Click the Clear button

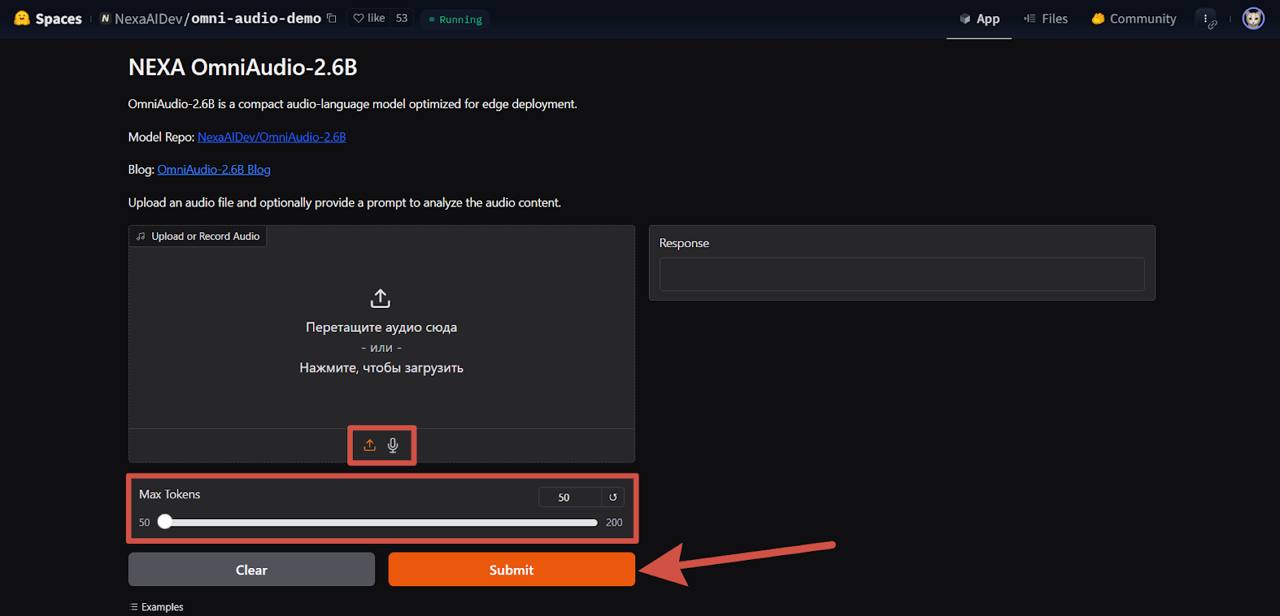point(251,570)
